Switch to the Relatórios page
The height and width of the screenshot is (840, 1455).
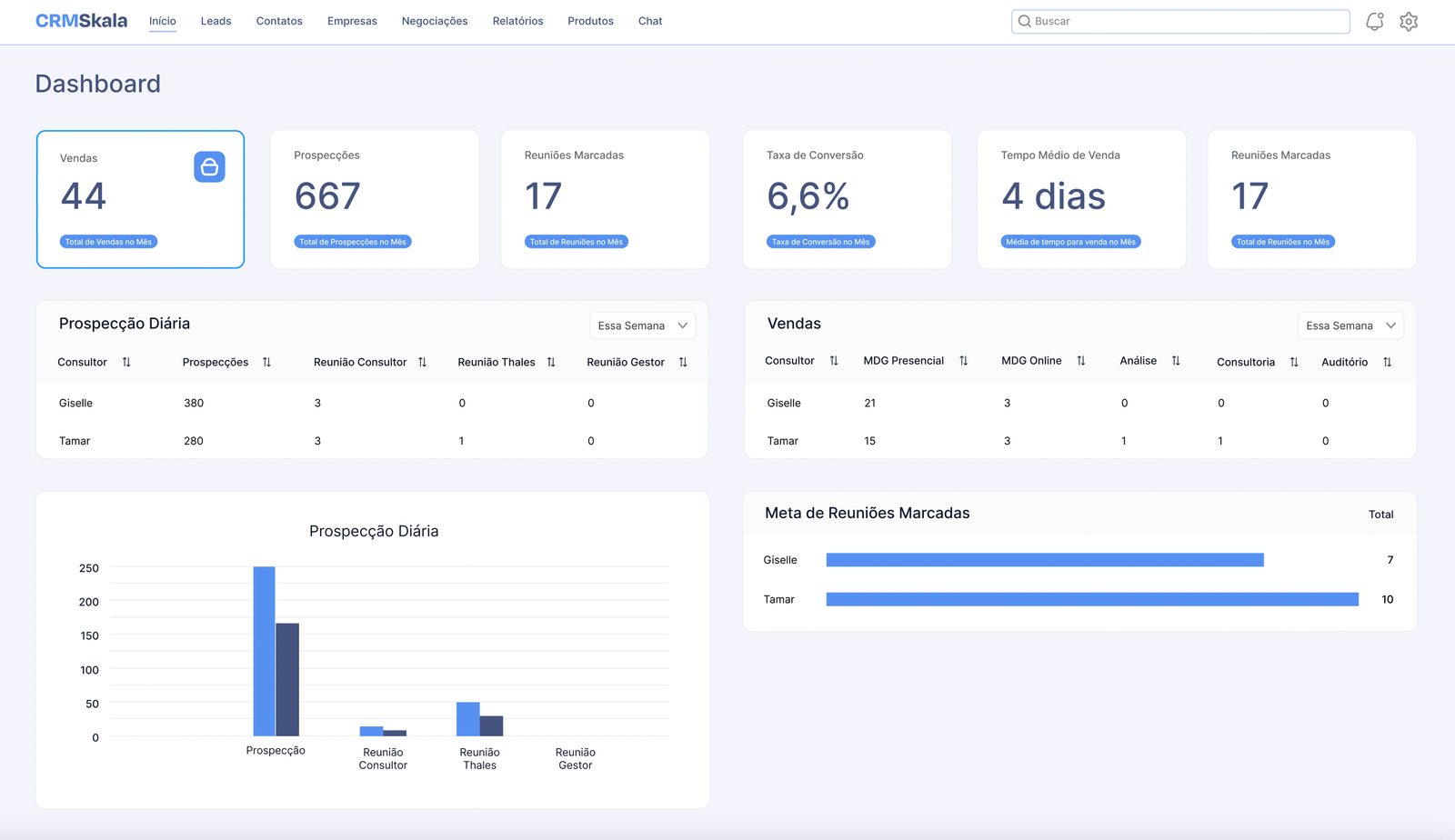click(517, 21)
